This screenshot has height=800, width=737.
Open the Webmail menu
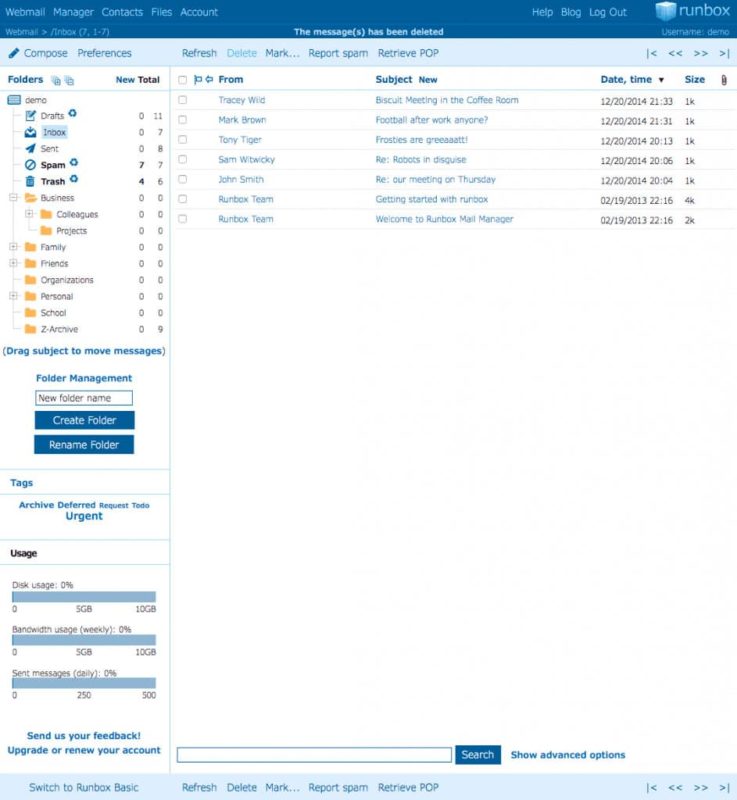25,12
